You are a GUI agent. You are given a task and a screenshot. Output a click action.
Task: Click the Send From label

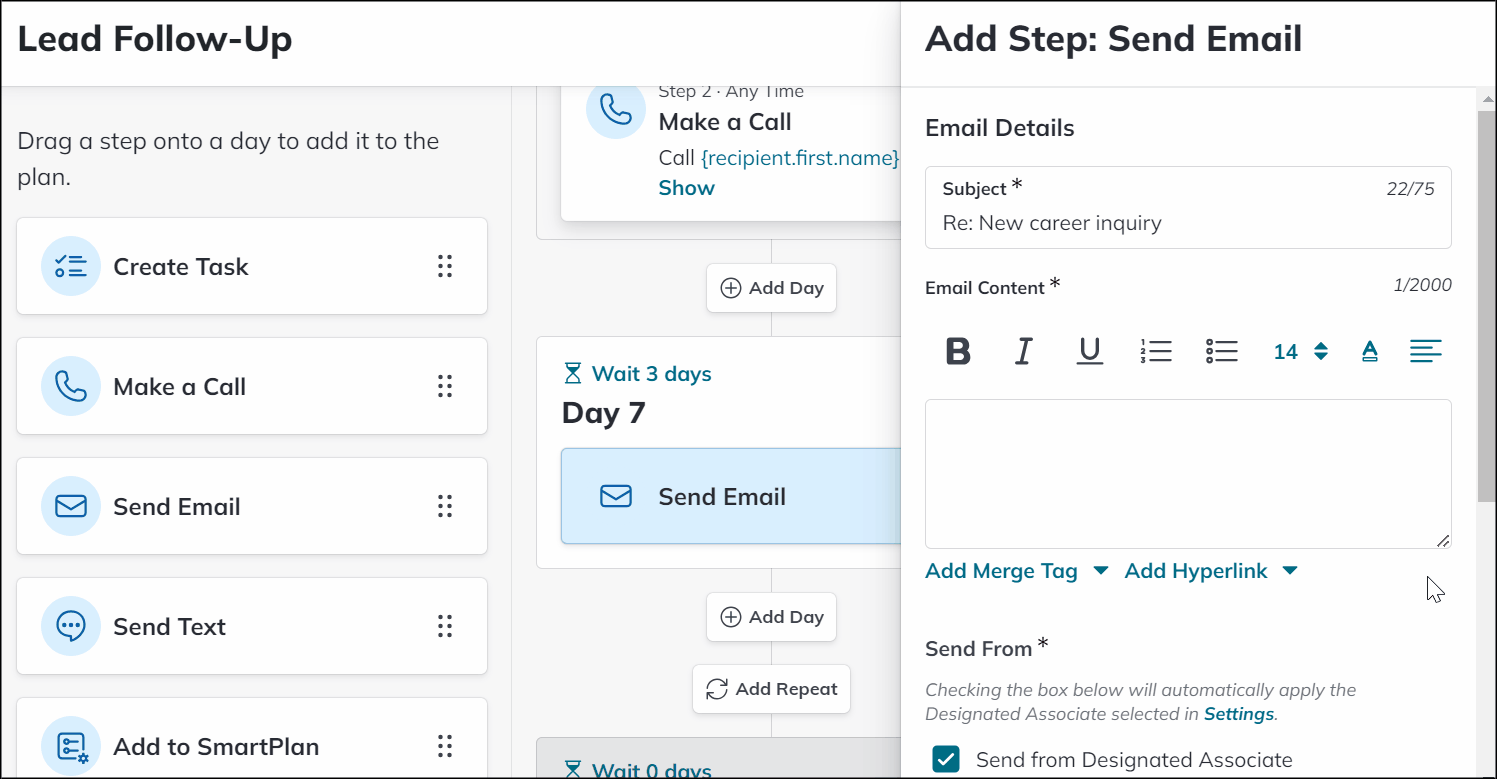(x=978, y=649)
